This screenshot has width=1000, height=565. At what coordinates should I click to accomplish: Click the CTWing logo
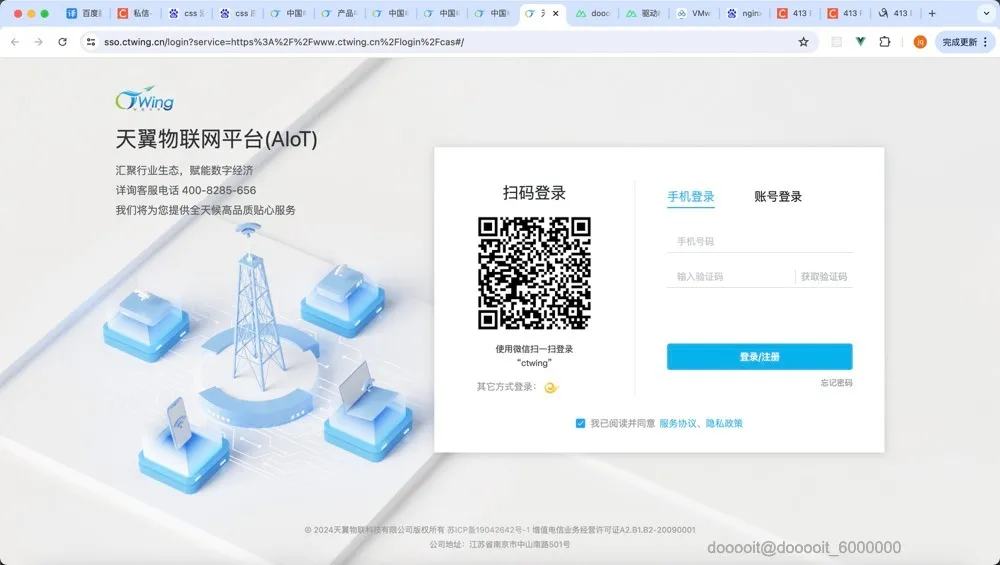(x=145, y=99)
